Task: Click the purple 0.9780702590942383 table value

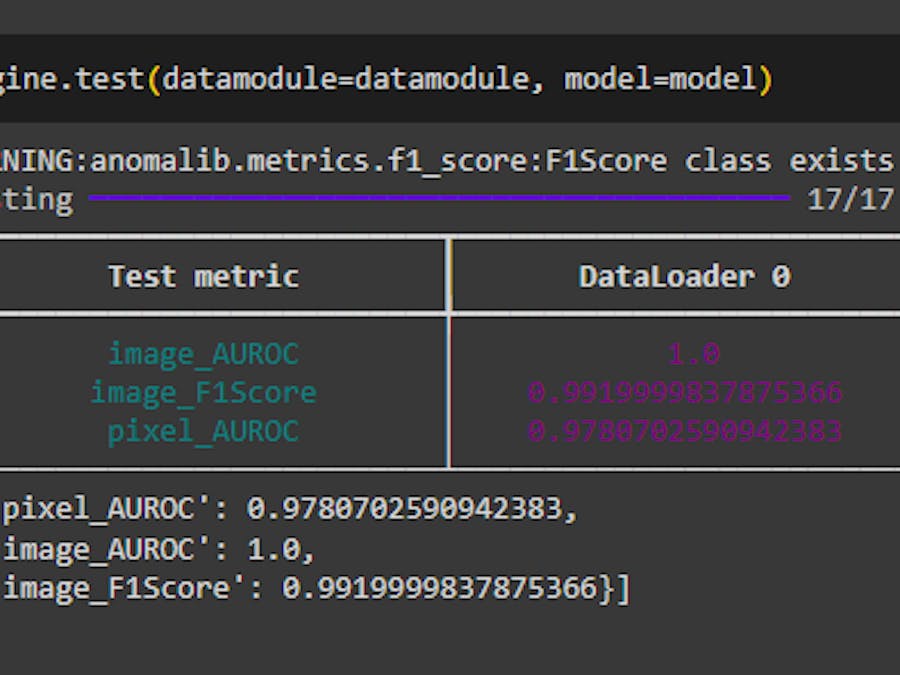Action: tap(685, 431)
